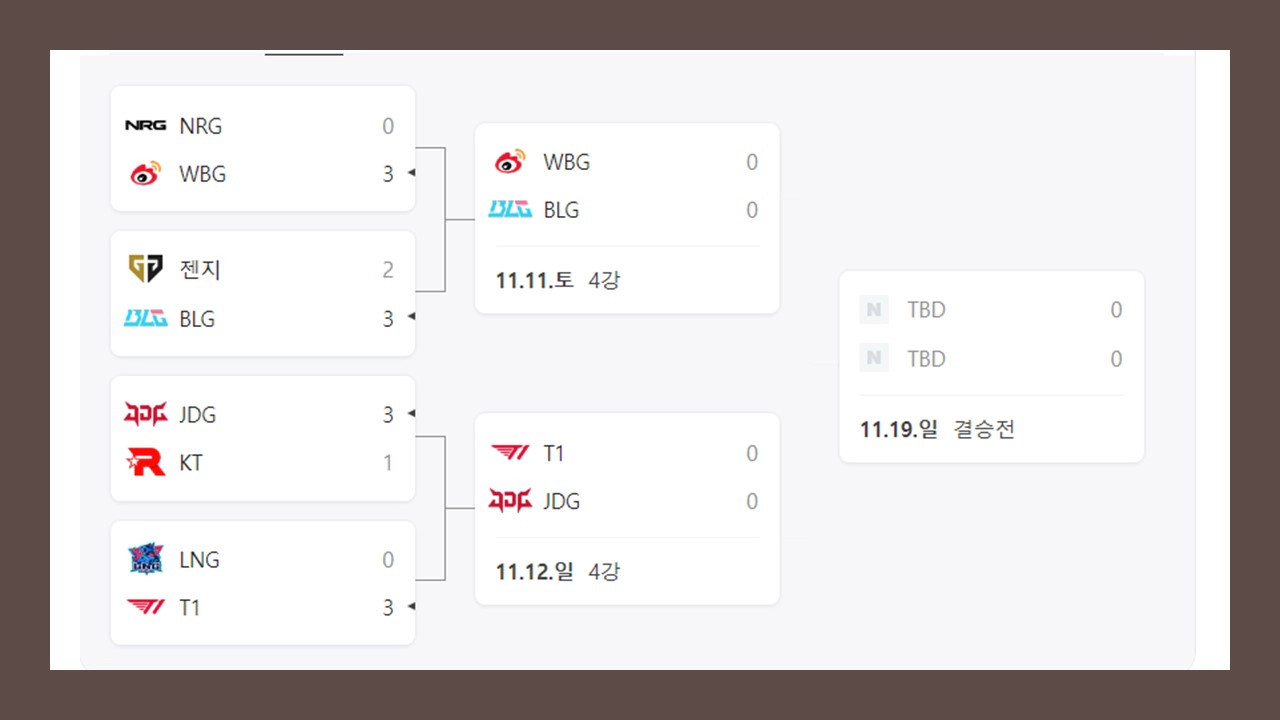This screenshot has width=1280, height=720.
Task: Click the T1 logo in the lower quarterfinal
Action: click(x=145, y=607)
